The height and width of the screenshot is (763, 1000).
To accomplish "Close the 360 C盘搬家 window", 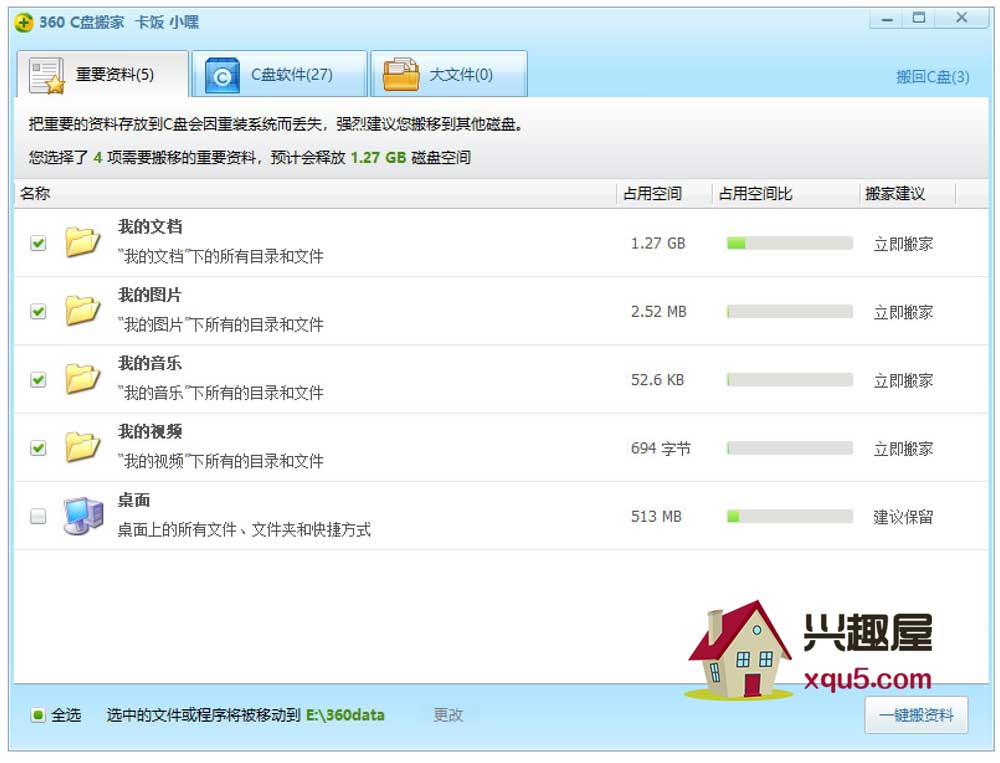I will click(962, 19).
